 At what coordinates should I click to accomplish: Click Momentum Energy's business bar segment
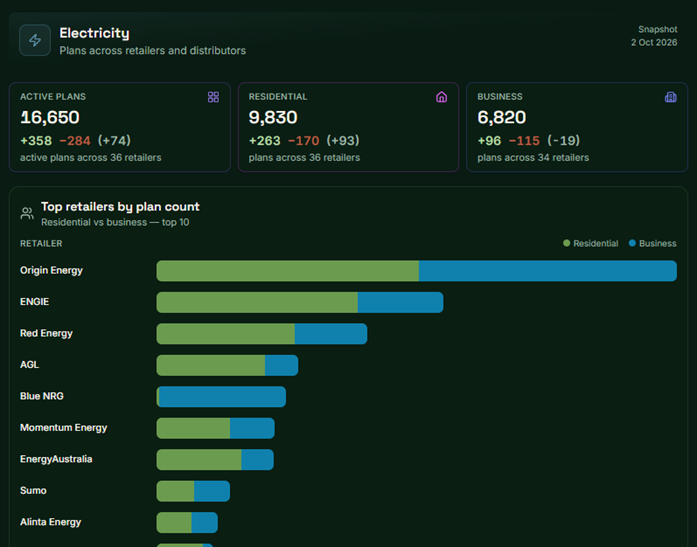coord(252,428)
